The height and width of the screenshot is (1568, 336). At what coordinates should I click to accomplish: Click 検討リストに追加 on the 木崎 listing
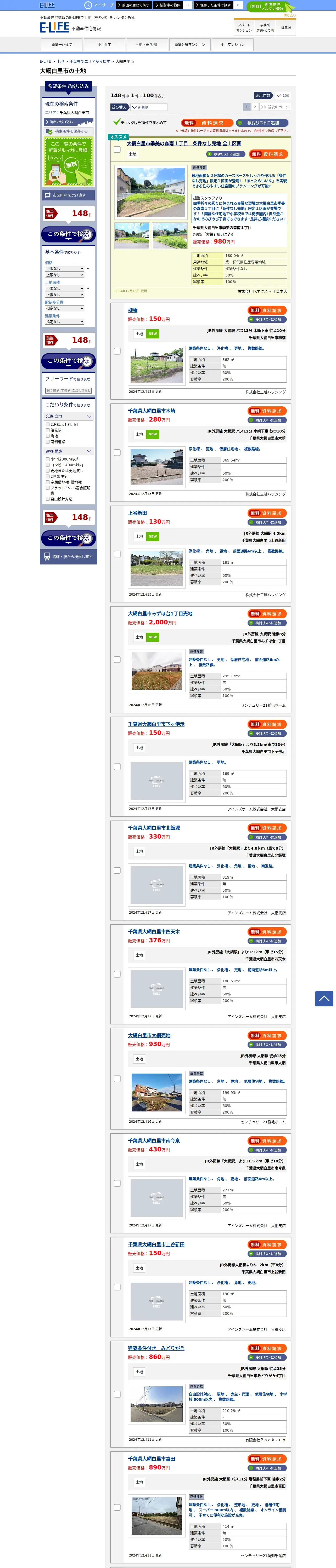pyautogui.click(x=268, y=420)
